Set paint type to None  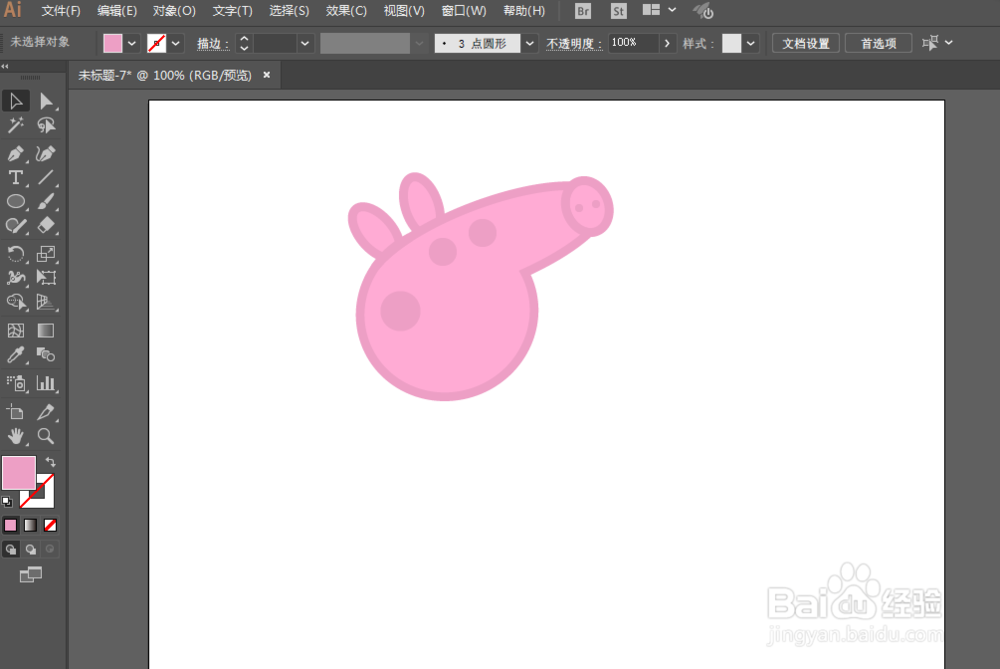[x=50, y=526]
